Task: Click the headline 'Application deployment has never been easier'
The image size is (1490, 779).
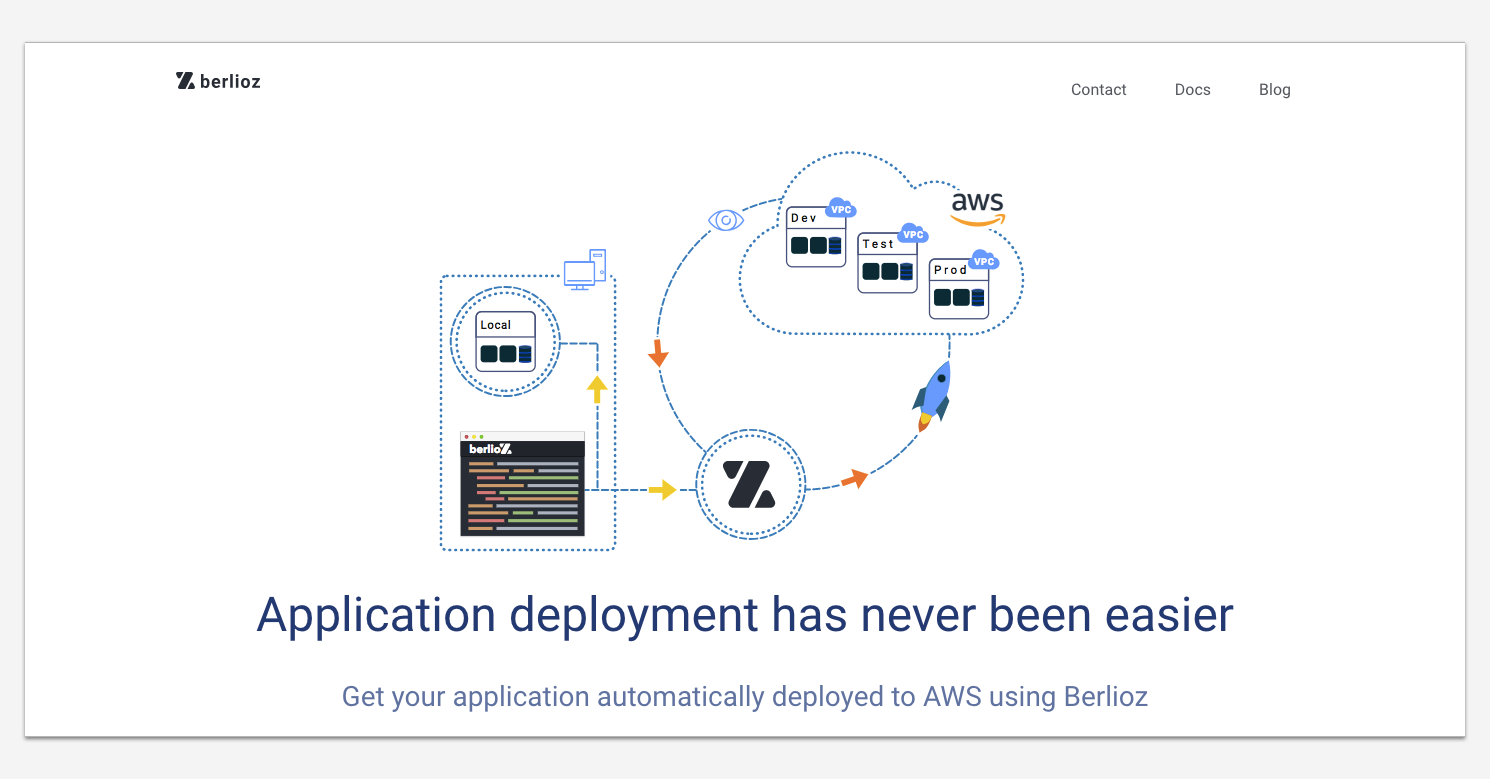Action: pyautogui.click(x=745, y=615)
